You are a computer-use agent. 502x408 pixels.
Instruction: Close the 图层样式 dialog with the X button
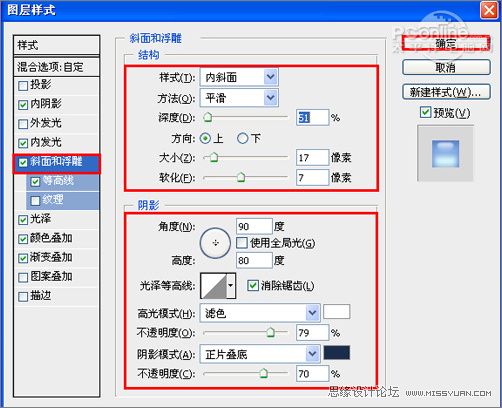[x=489, y=10]
